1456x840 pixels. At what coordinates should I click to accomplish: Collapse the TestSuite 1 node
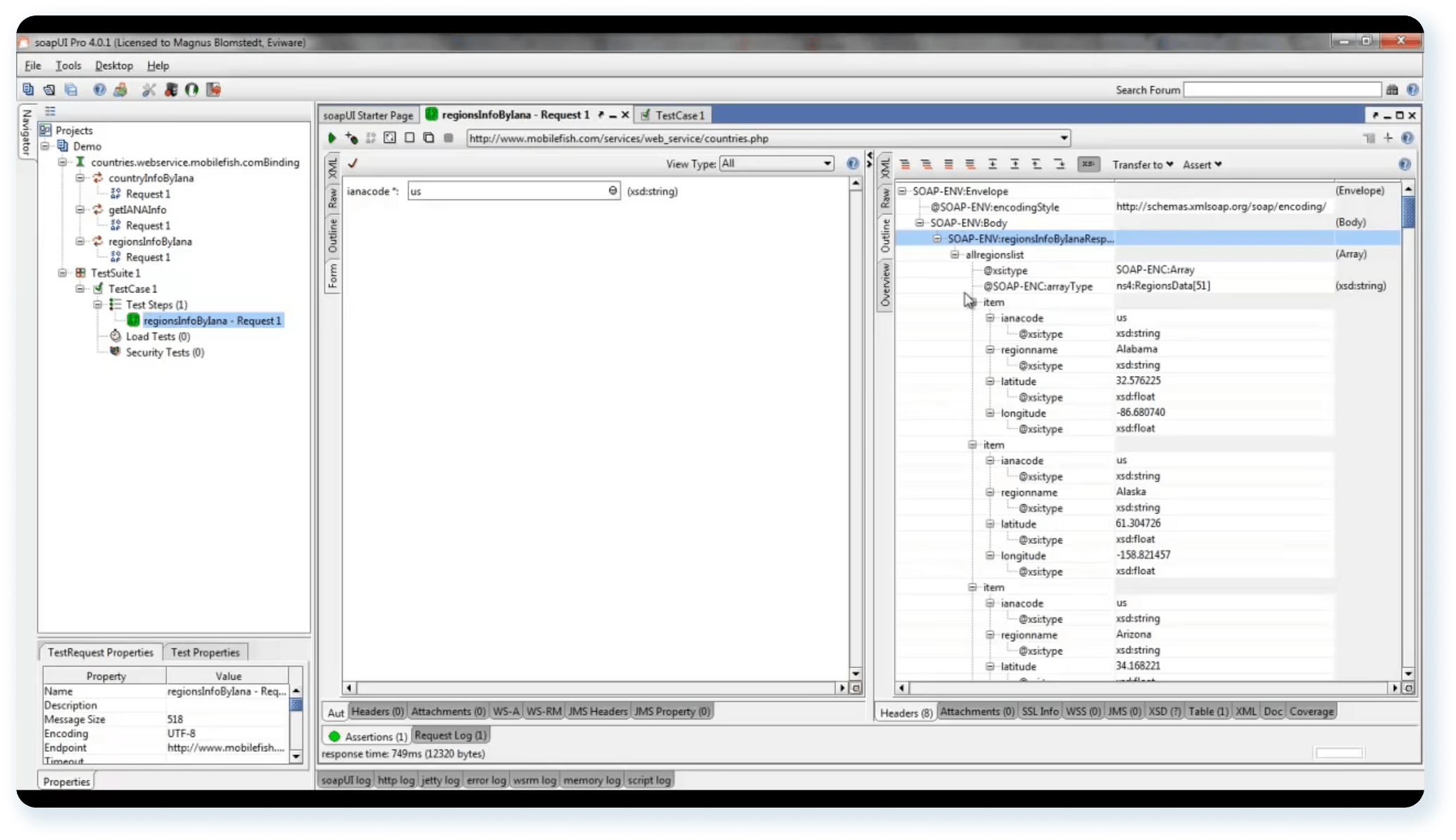pyautogui.click(x=63, y=272)
